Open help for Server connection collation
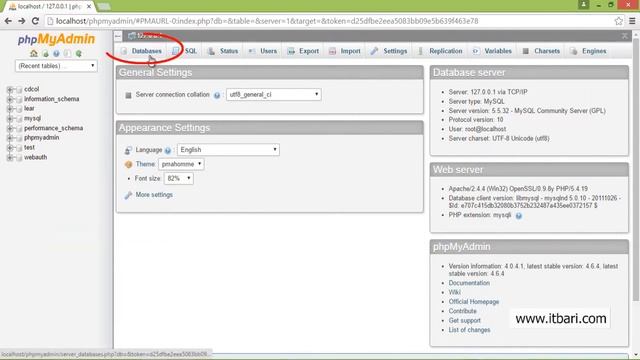The height and width of the screenshot is (360, 640). [x=217, y=95]
